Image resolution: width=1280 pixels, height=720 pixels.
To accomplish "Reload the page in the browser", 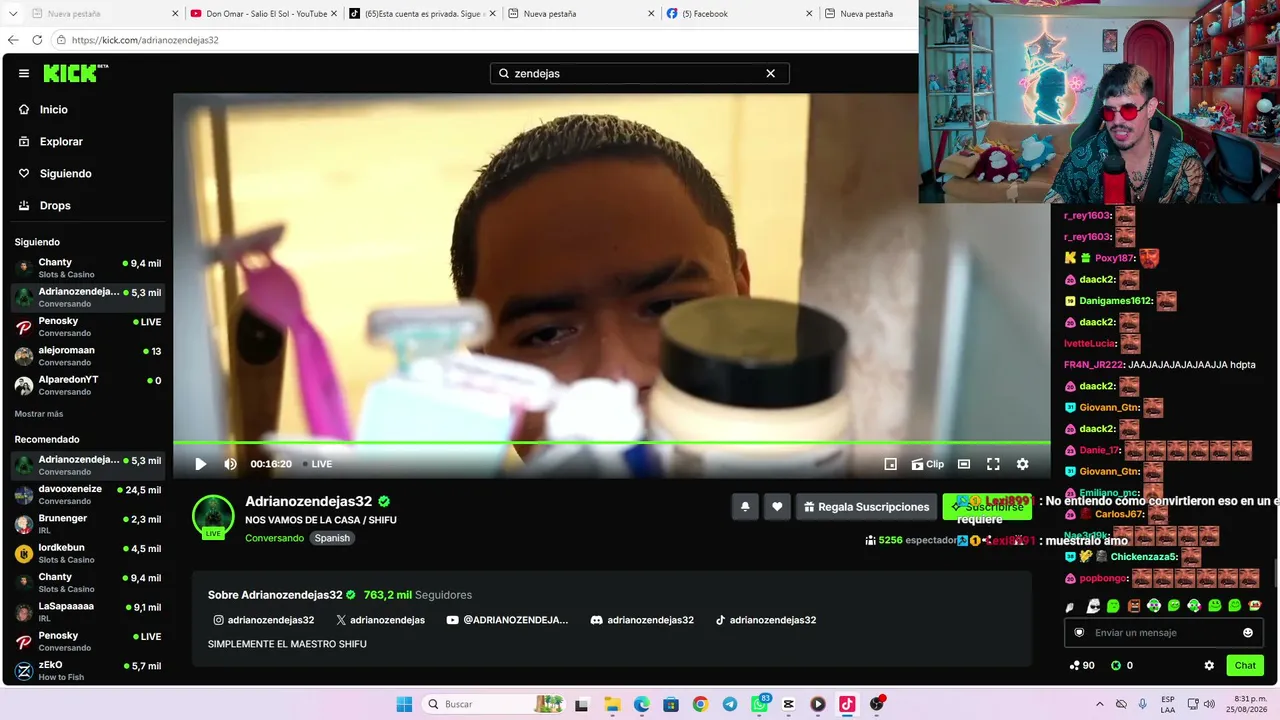I will [x=37, y=40].
